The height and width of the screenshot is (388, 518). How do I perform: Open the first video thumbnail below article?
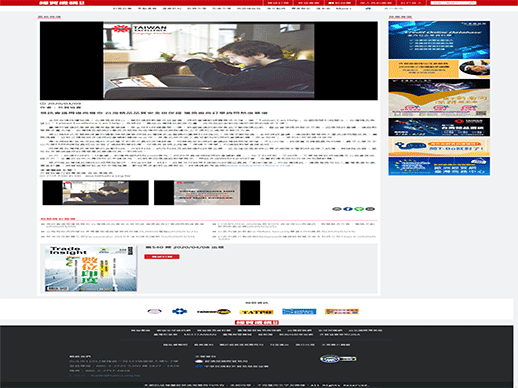(96, 193)
